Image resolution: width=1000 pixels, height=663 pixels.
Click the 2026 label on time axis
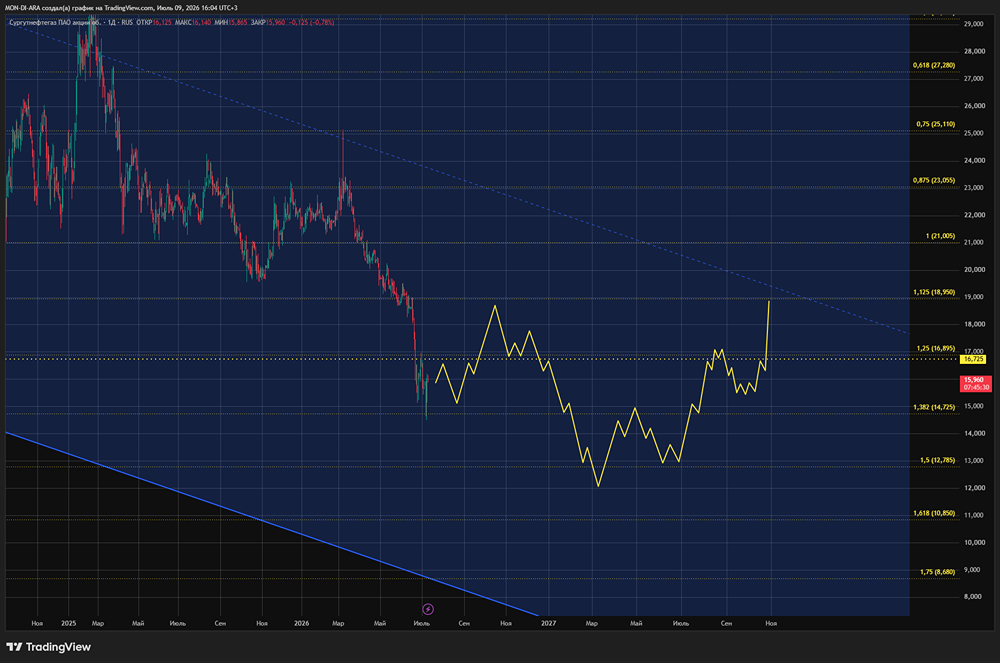302,623
